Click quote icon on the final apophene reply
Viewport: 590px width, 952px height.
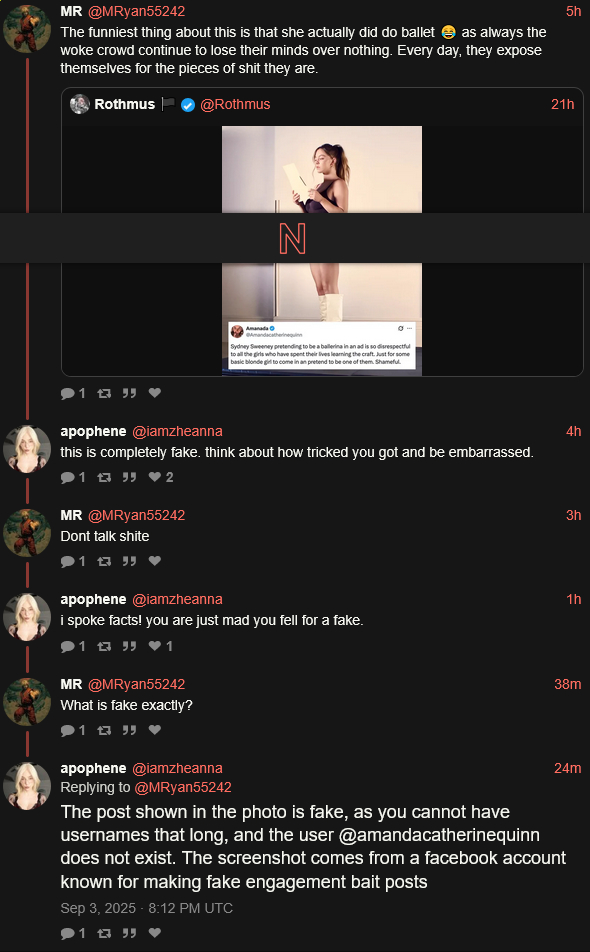(x=129, y=933)
